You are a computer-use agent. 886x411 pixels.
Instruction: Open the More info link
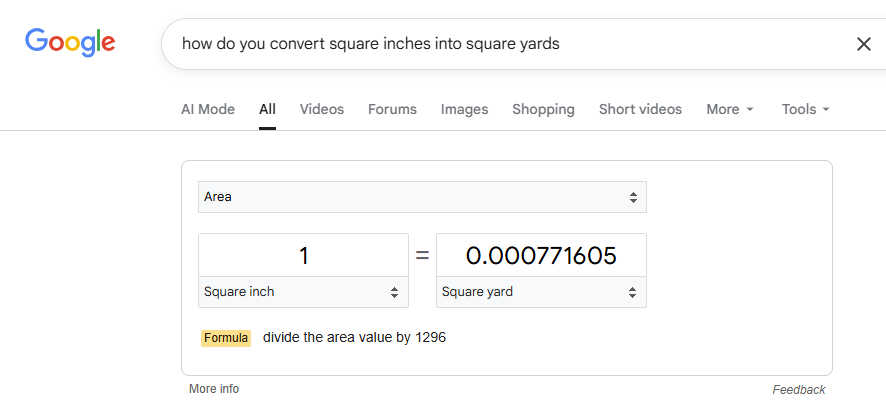(214, 389)
